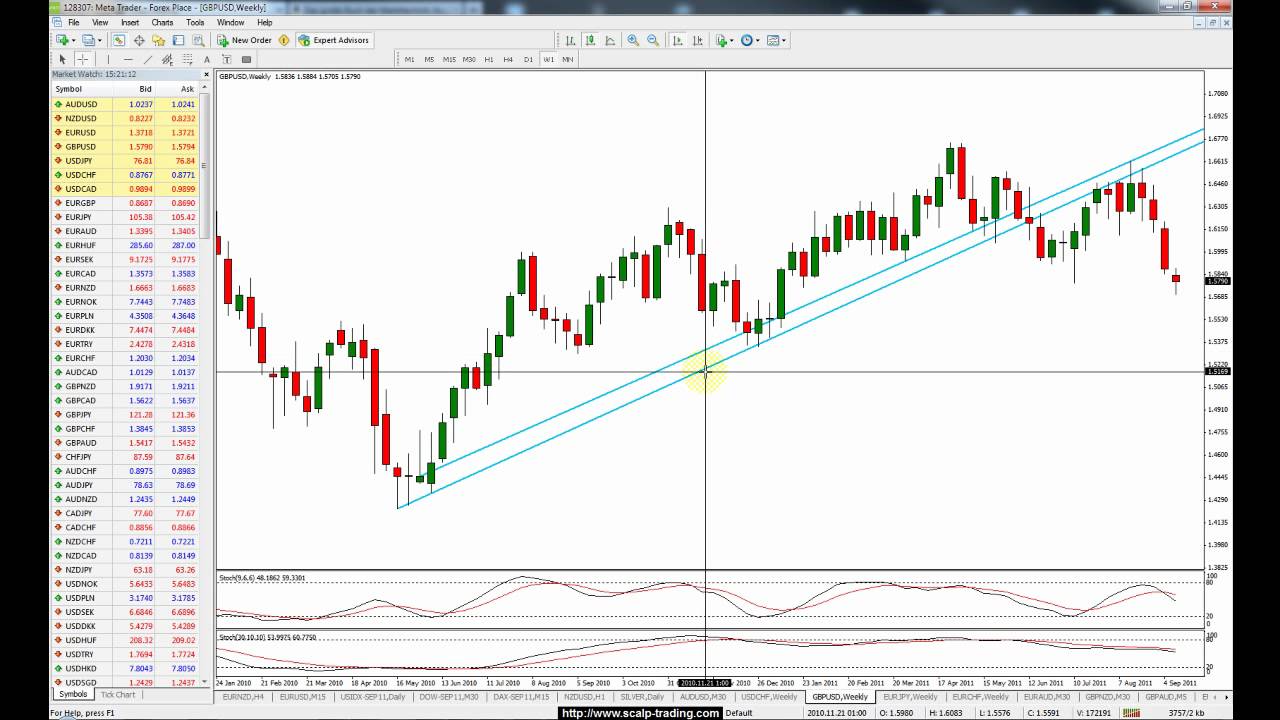The image size is (1280, 720).
Task: Open the Insert menu
Action: click(130, 22)
